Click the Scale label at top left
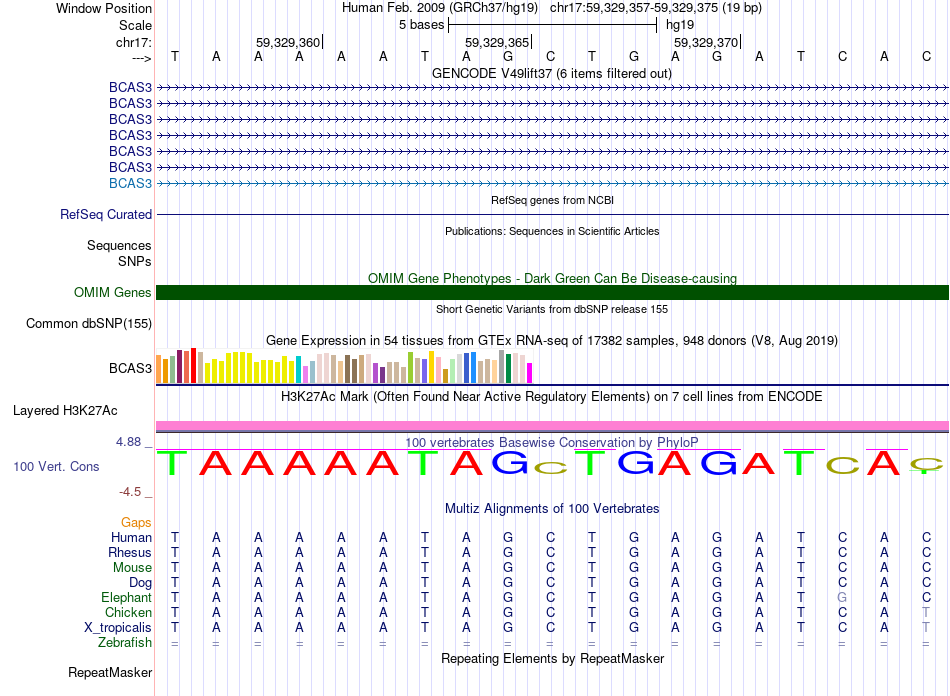The width and height of the screenshot is (950, 696). pyautogui.click(x=135, y=25)
